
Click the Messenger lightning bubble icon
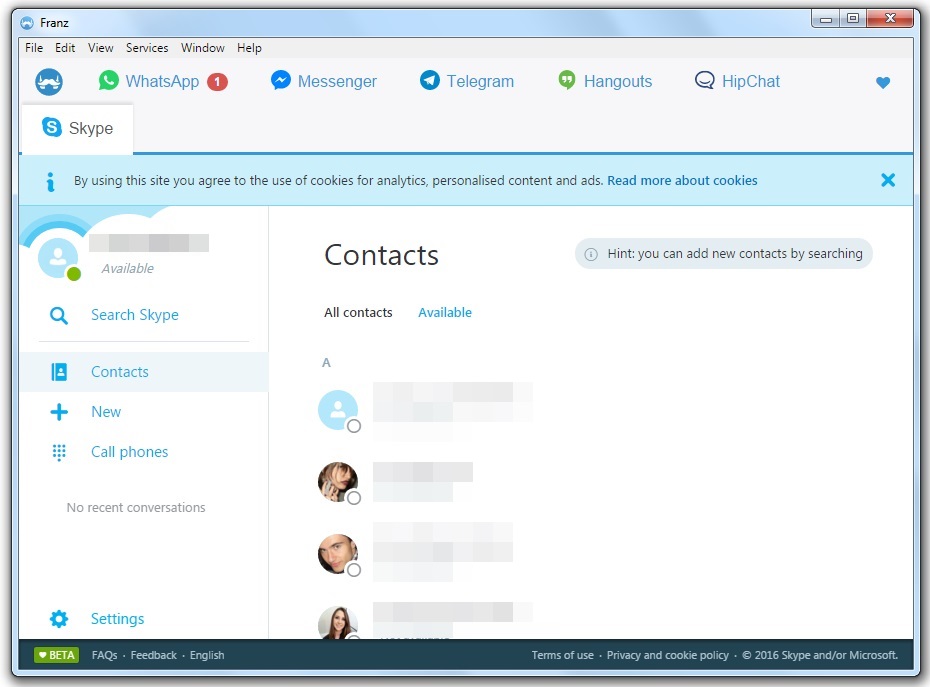[x=281, y=80]
